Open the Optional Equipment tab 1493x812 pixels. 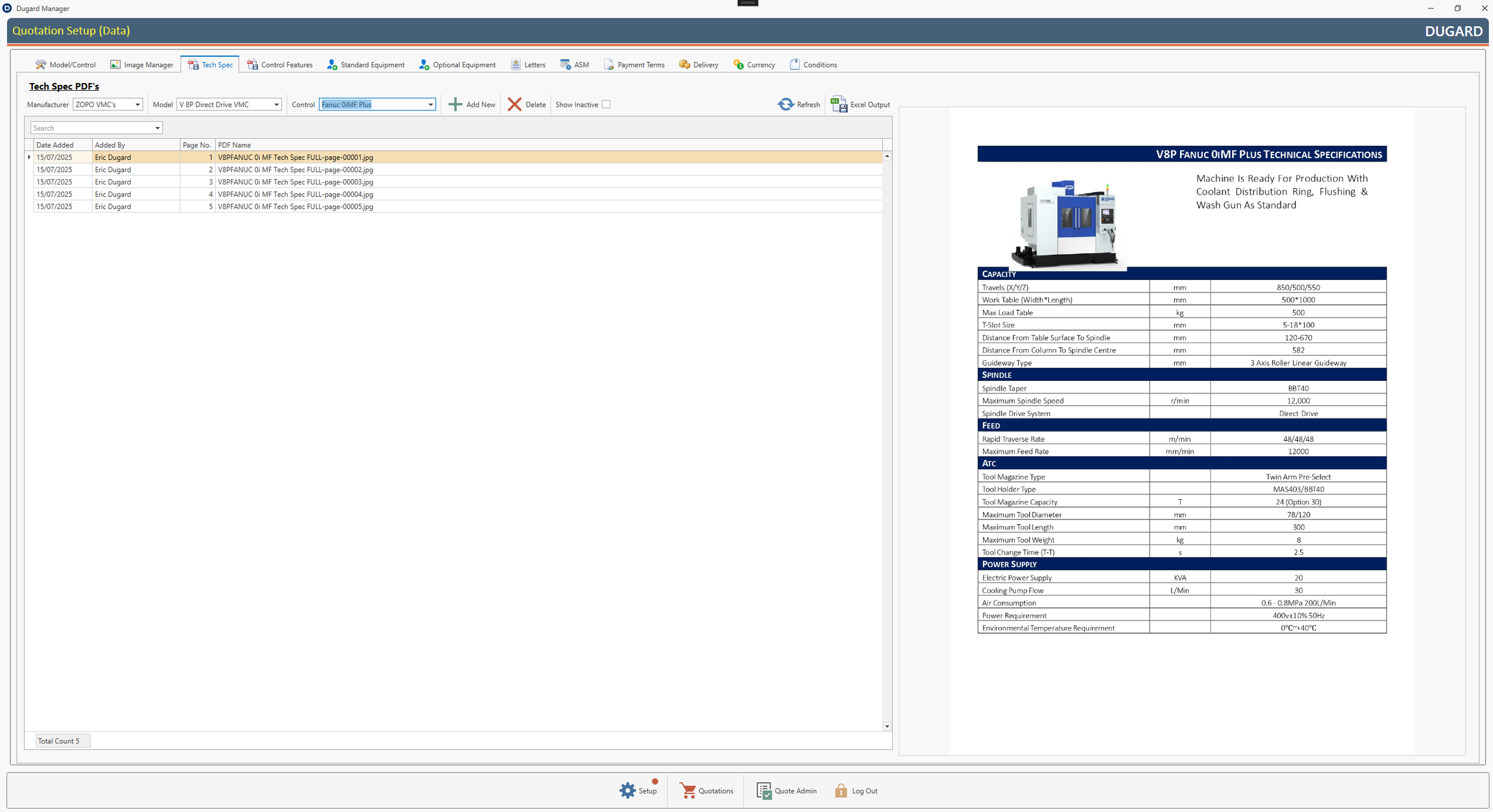point(457,64)
